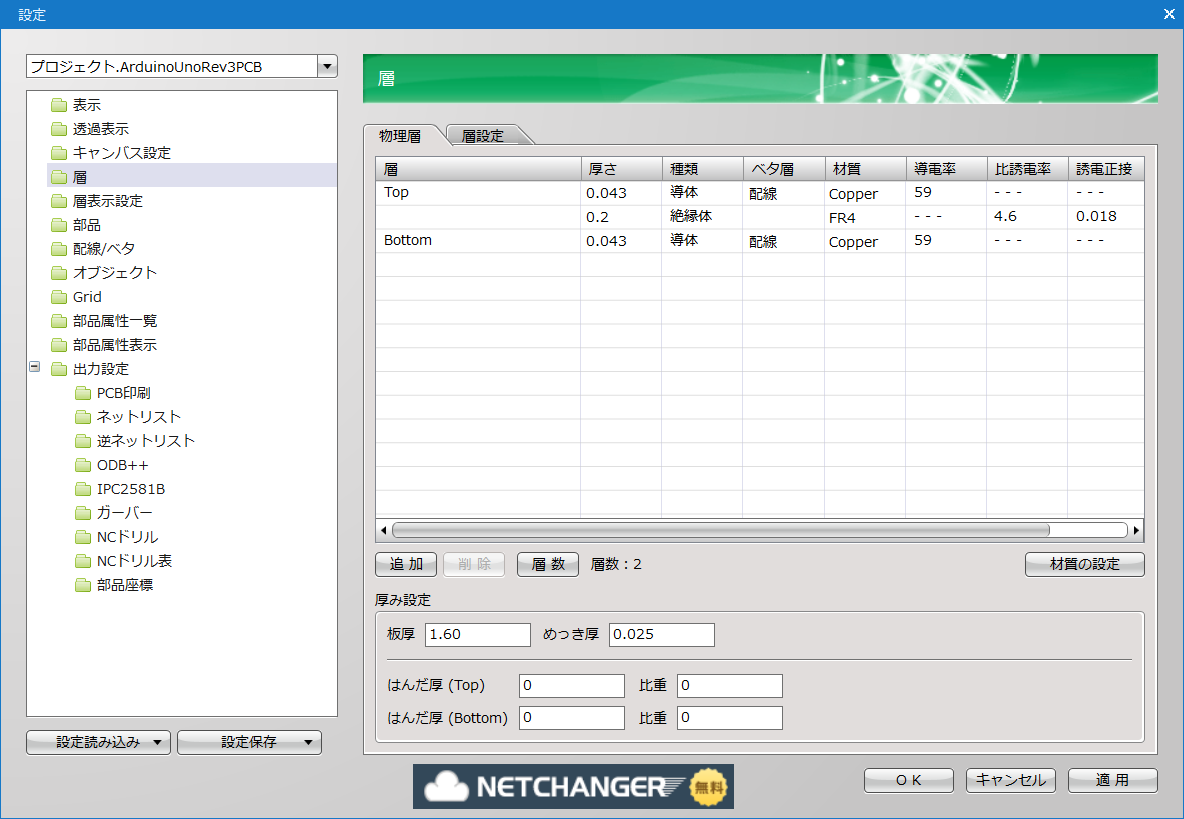
Task: Click the folder icon beside ガーバー
Action: click(83, 513)
